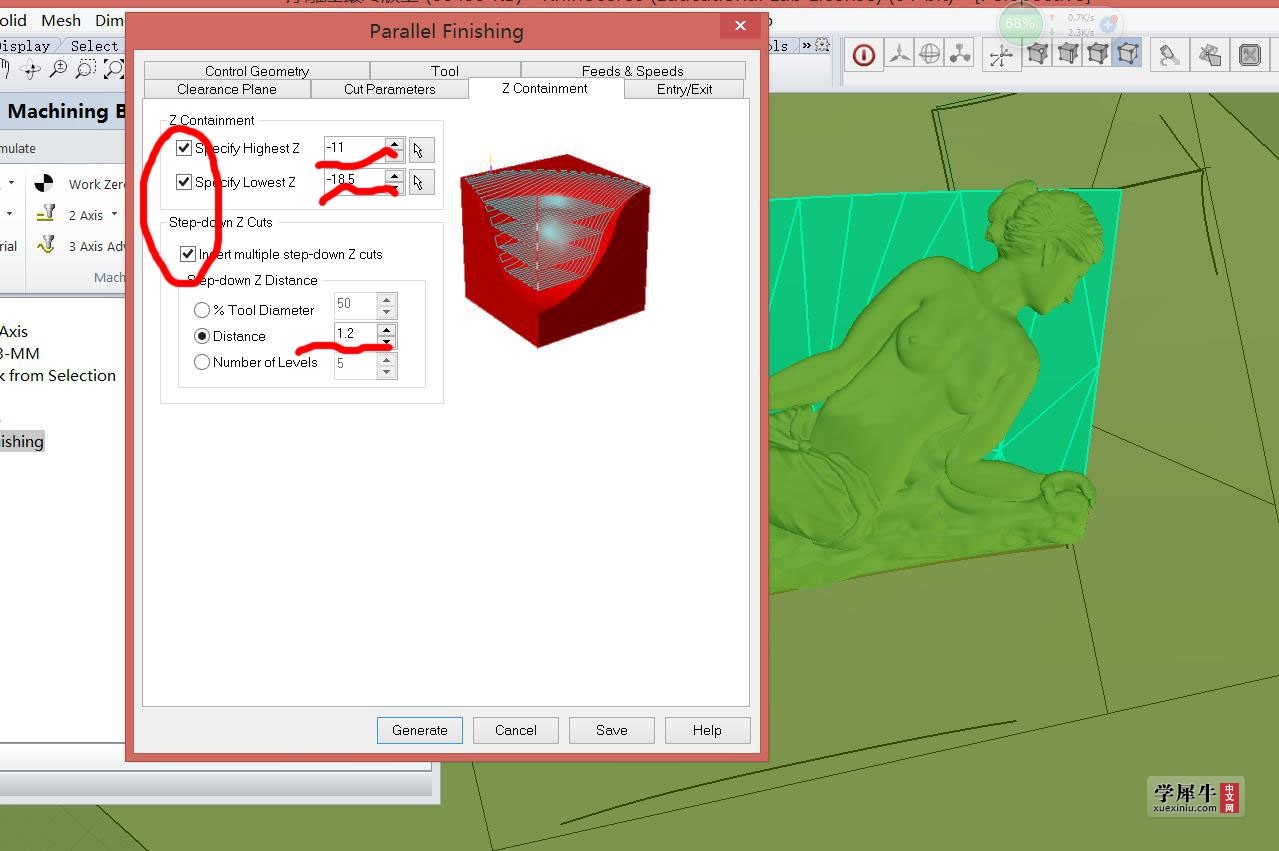Screen dimensions: 1279x851
Task: Switch to the Control Geometry tab
Action: (257, 70)
